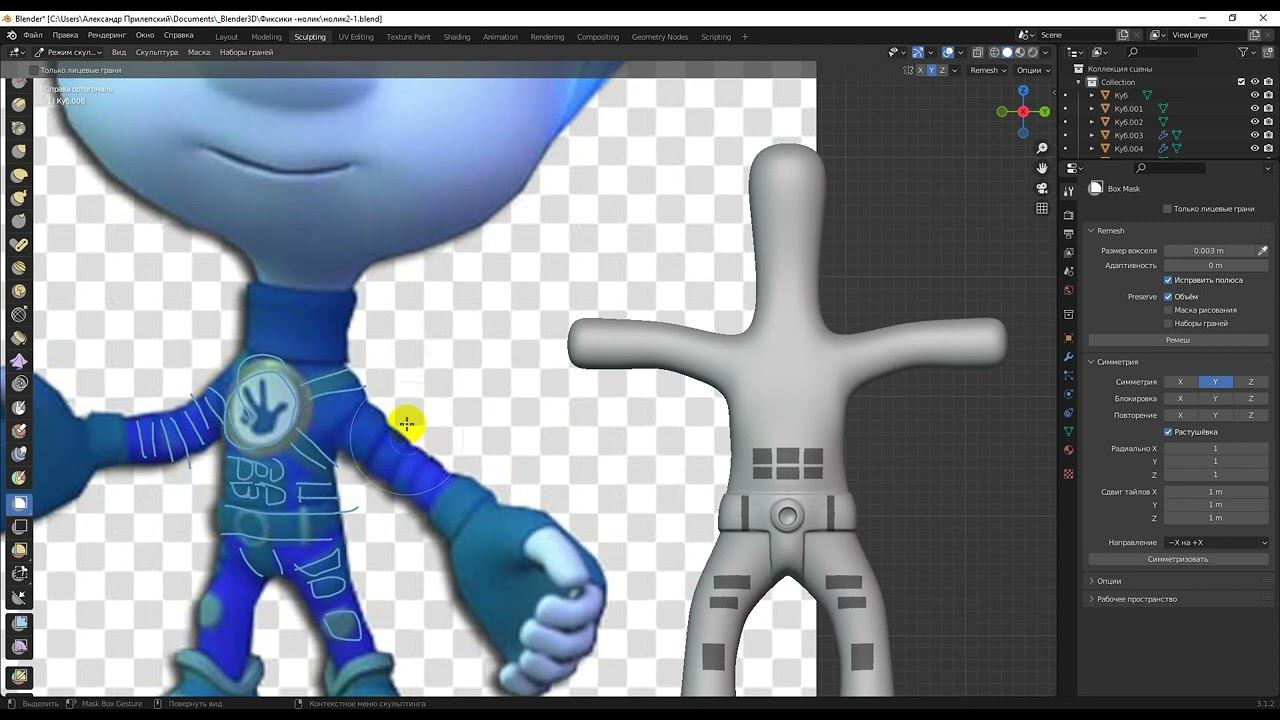Open the Object Data green triangle tab
This screenshot has height=720, width=1280.
coord(1069,431)
